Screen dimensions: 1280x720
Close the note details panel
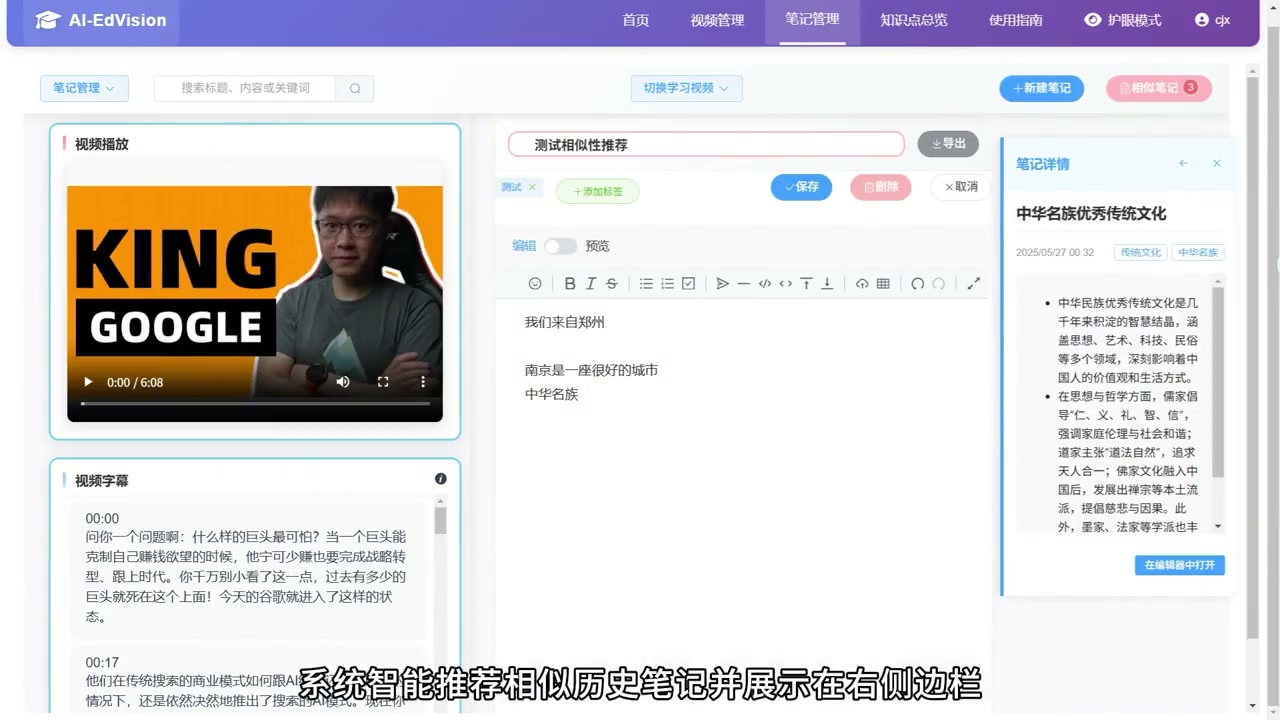[1217, 163]
